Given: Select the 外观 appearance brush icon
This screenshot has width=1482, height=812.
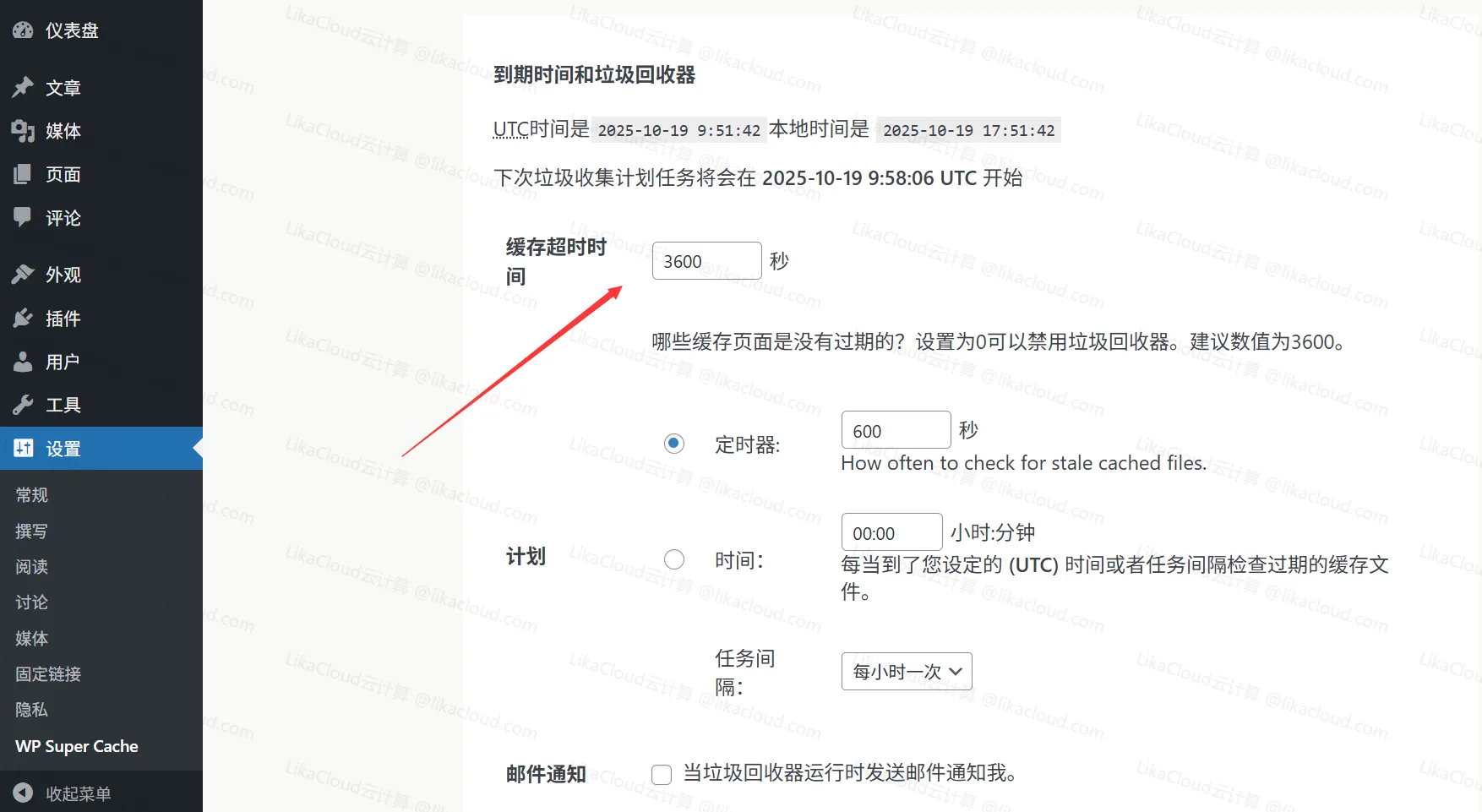Looking at the screenshot, I should click(23, 272).
